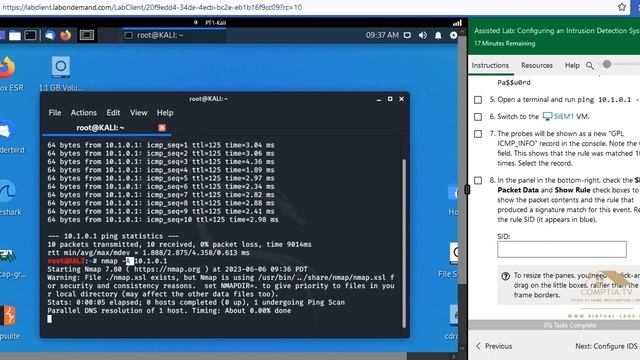
Task: Click "10.1.0.1 ping statistics" line
Action: (x=113, y=236)
